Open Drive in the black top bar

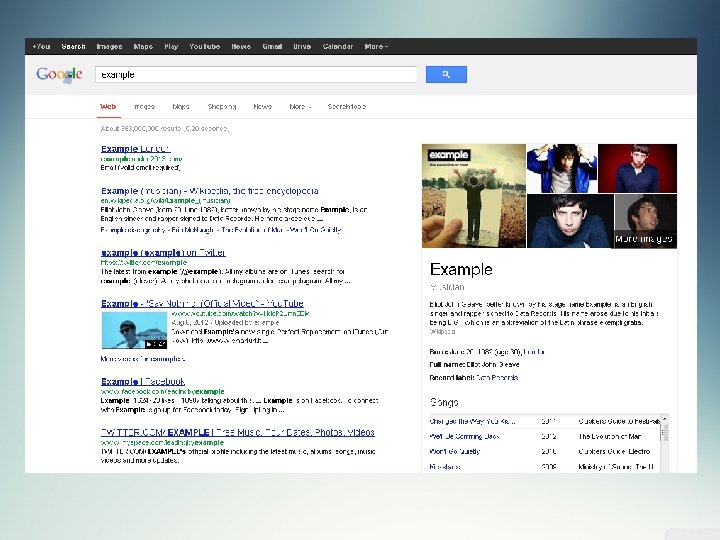[x=302, y=46]
